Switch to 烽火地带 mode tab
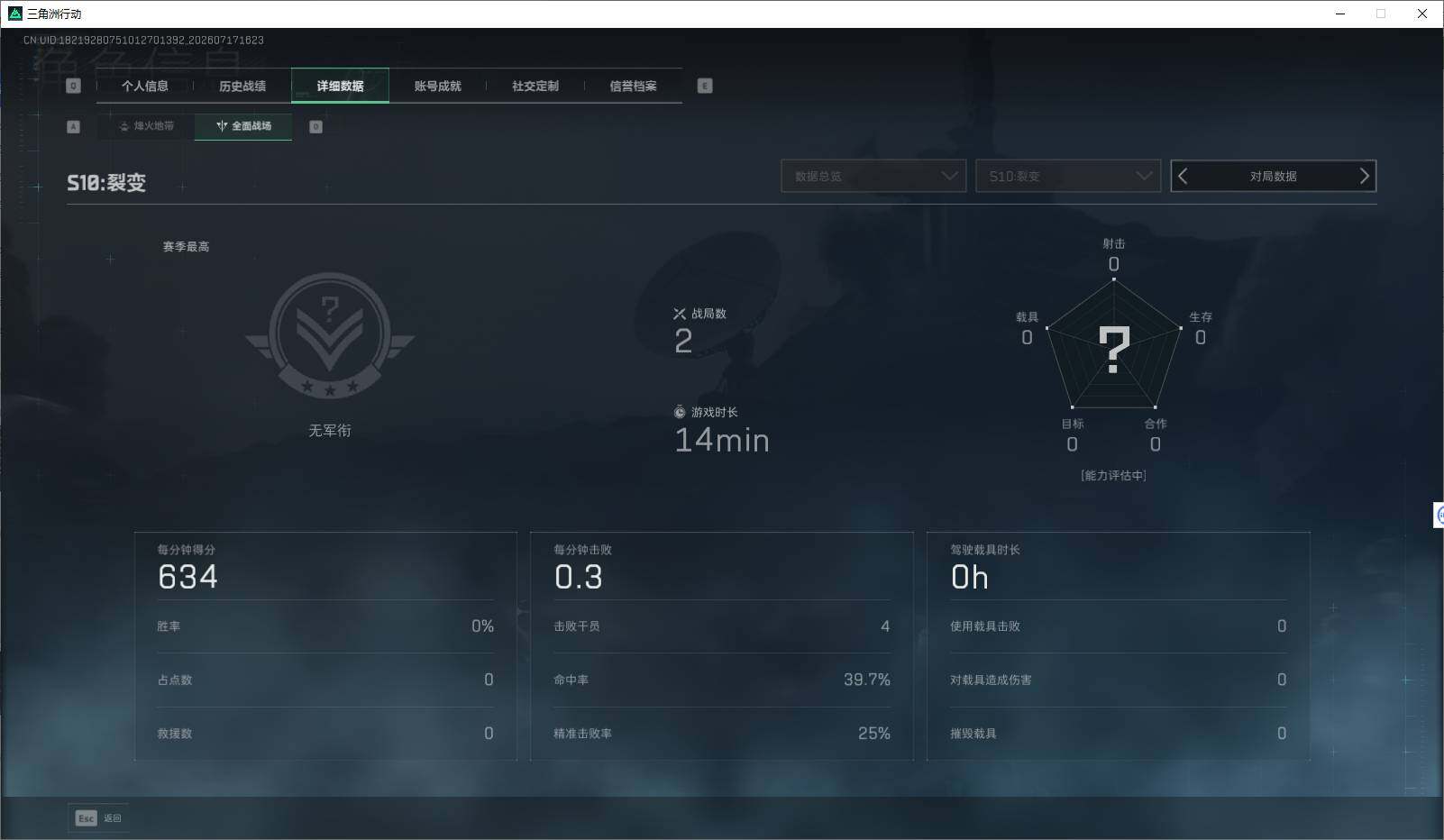This screenshot has width=1444, height=840. click(x=146, y=126)
